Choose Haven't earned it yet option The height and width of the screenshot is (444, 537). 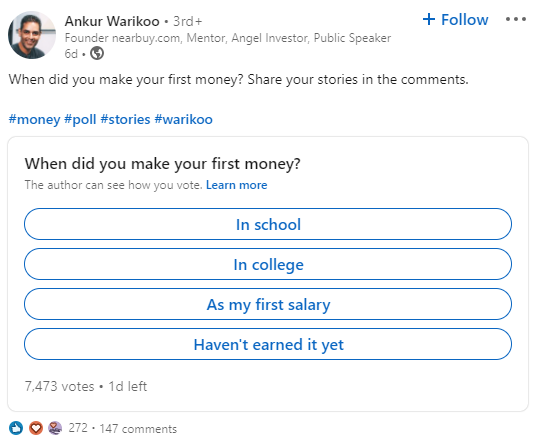click(x=268, y=344)
